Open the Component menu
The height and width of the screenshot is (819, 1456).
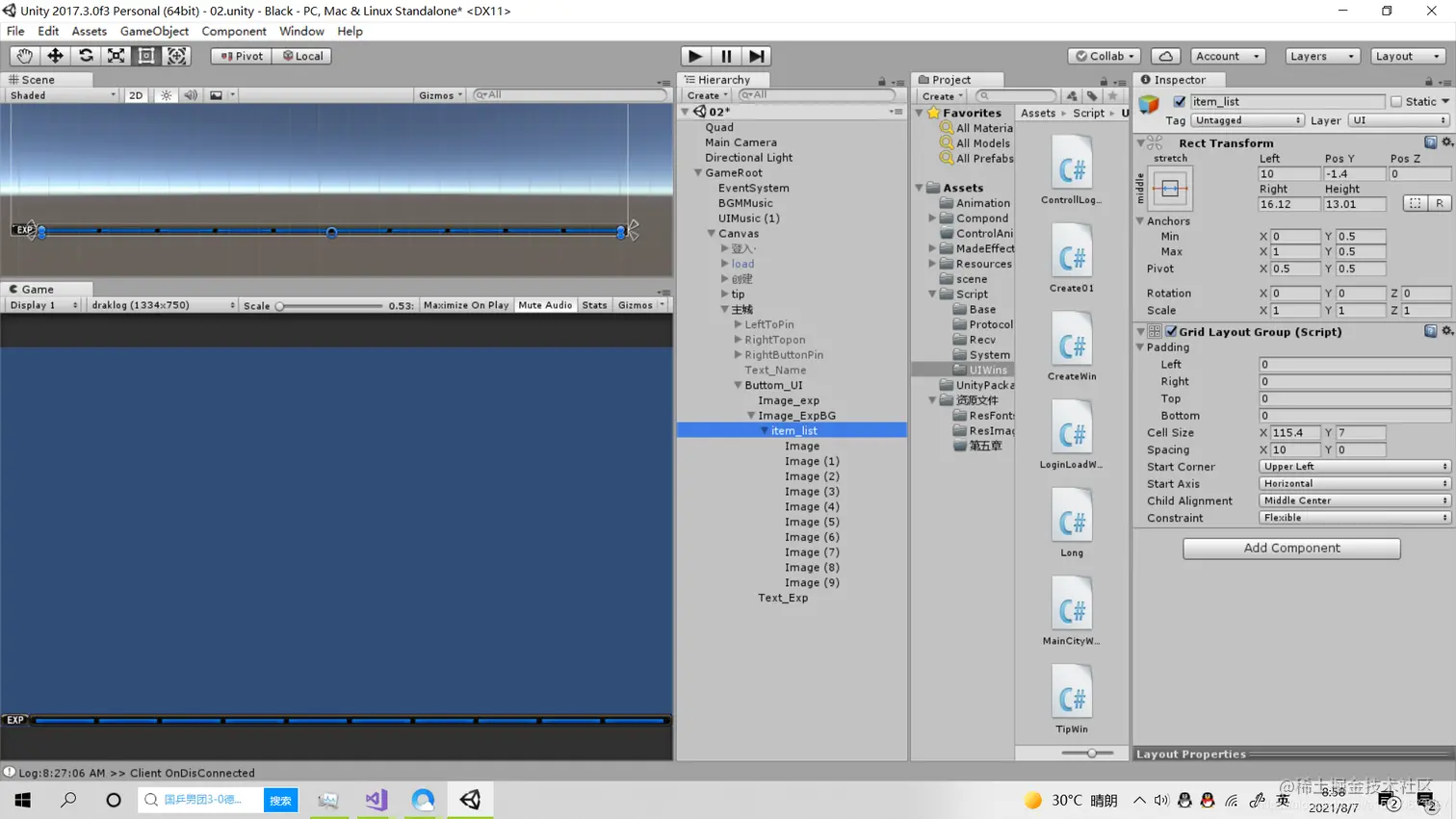(233, 31)
